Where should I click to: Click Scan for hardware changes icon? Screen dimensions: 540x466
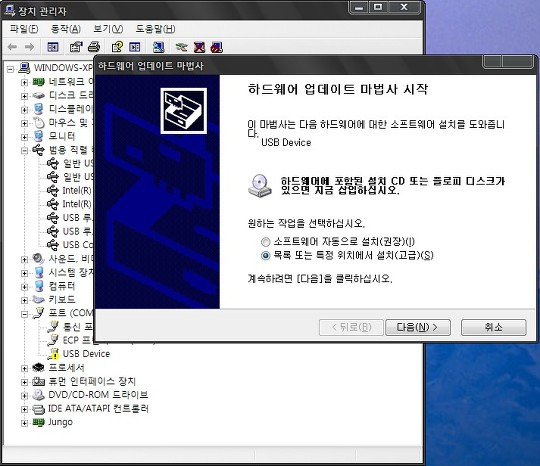(158, 47)
